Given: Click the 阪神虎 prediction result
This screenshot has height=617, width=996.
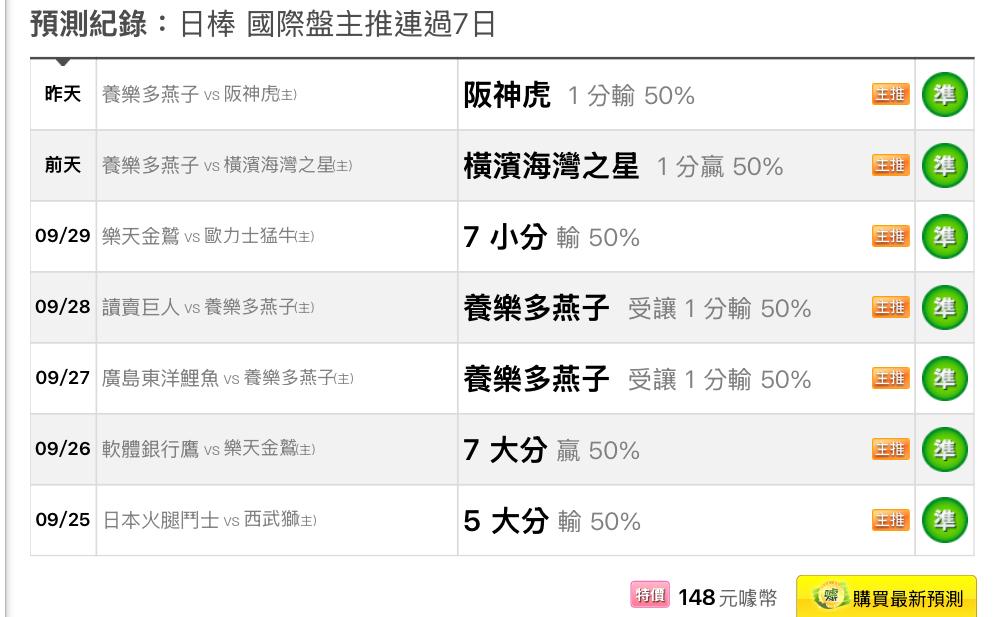Looking at the screenshot, I should click(507, 95).
